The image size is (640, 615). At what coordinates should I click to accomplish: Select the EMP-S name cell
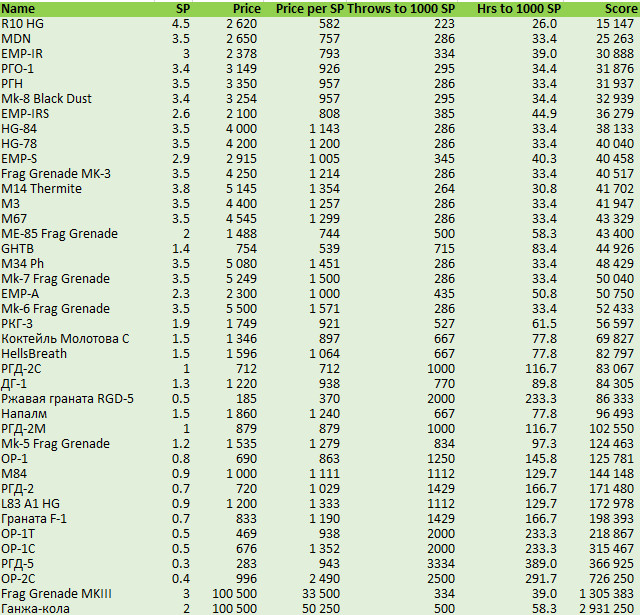(19, 158)
